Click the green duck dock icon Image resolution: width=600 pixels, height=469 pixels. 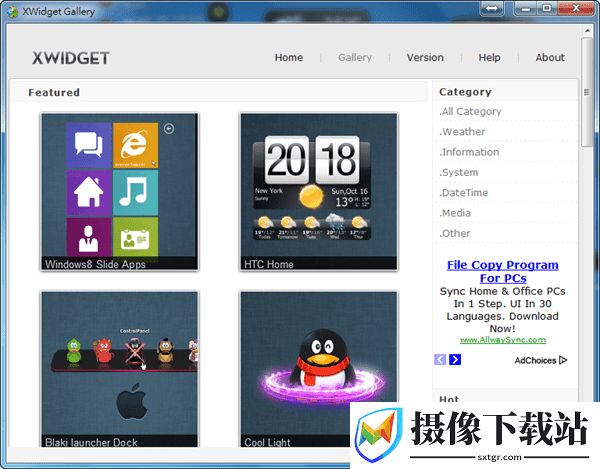74,350
